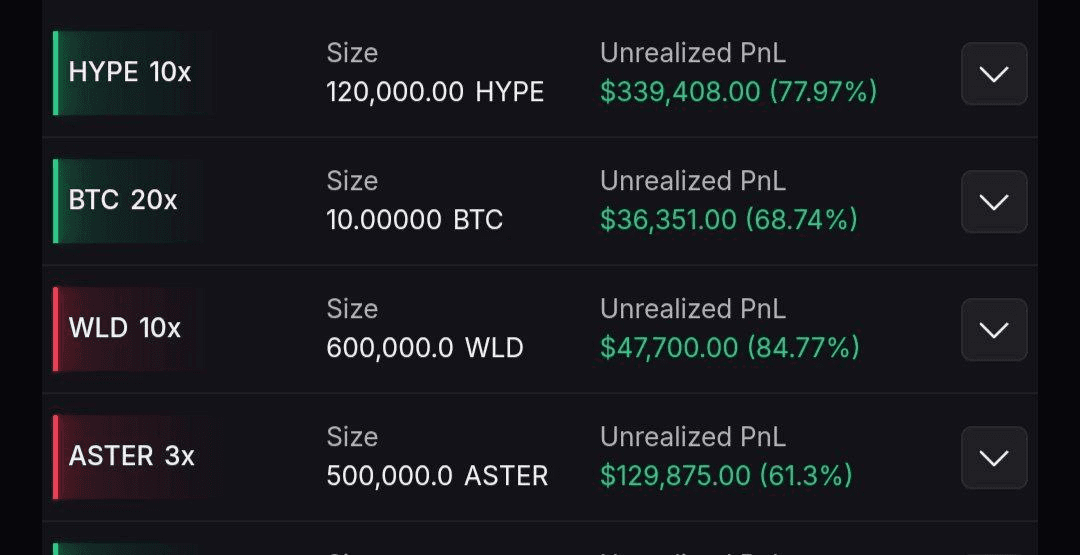
Task: Click the Size label in WLD row
Action: 352,309
